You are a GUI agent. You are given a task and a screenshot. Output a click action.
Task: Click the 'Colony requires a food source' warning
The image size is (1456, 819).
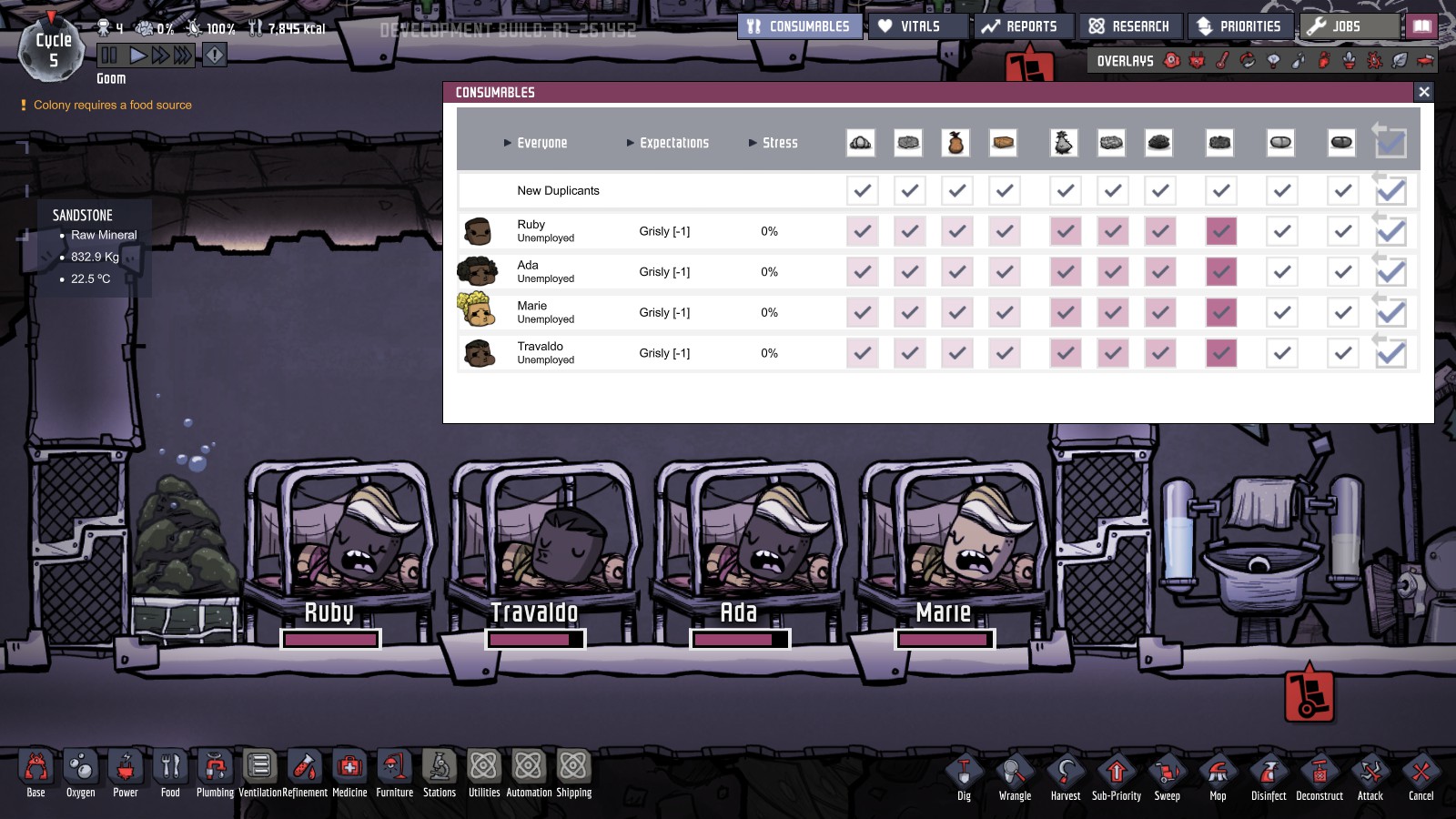point(113,105)
